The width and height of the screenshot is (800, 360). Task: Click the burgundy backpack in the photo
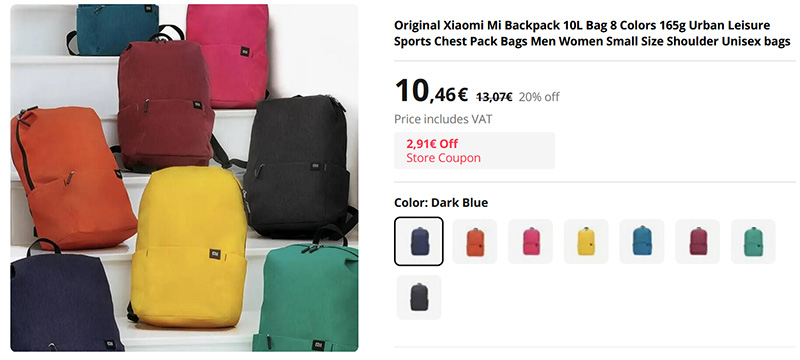pos(166,105)
